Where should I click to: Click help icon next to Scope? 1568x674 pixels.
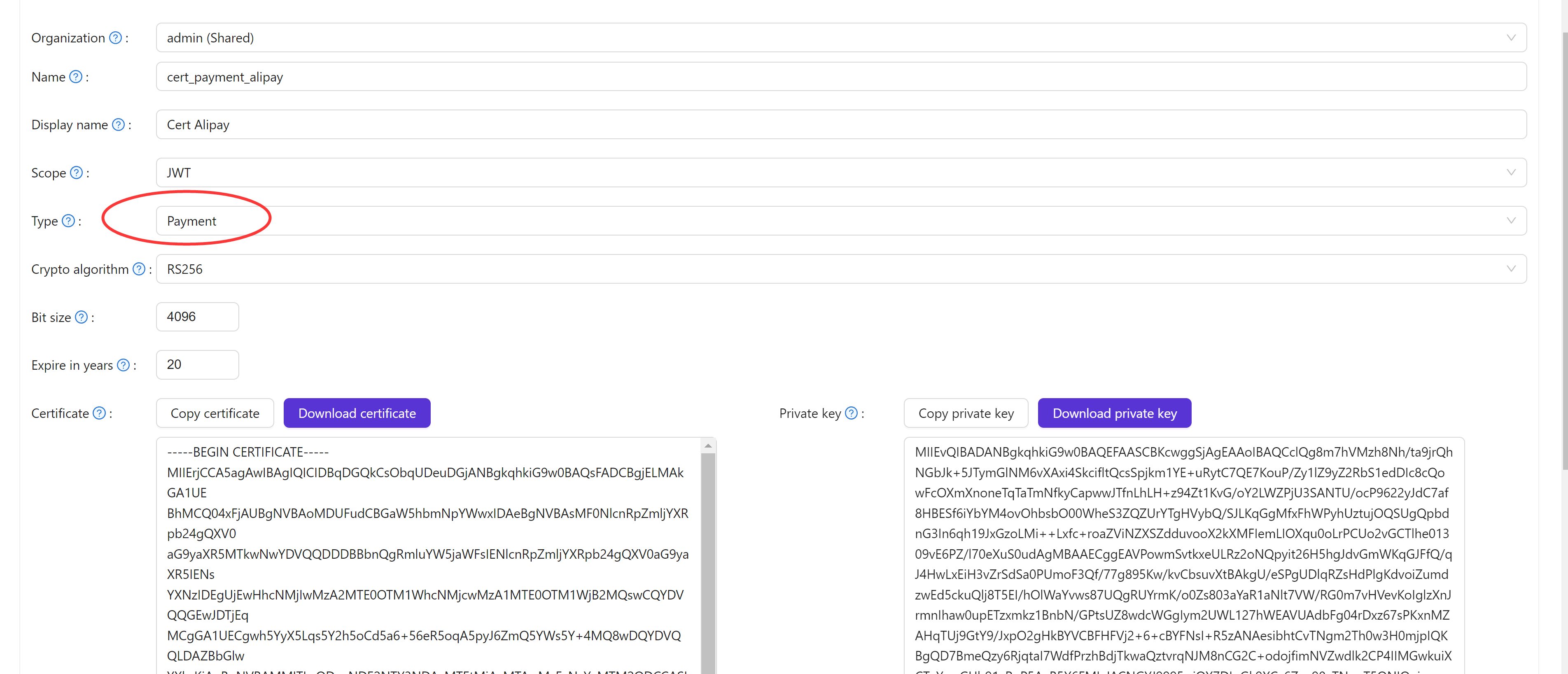pos(76,173)
